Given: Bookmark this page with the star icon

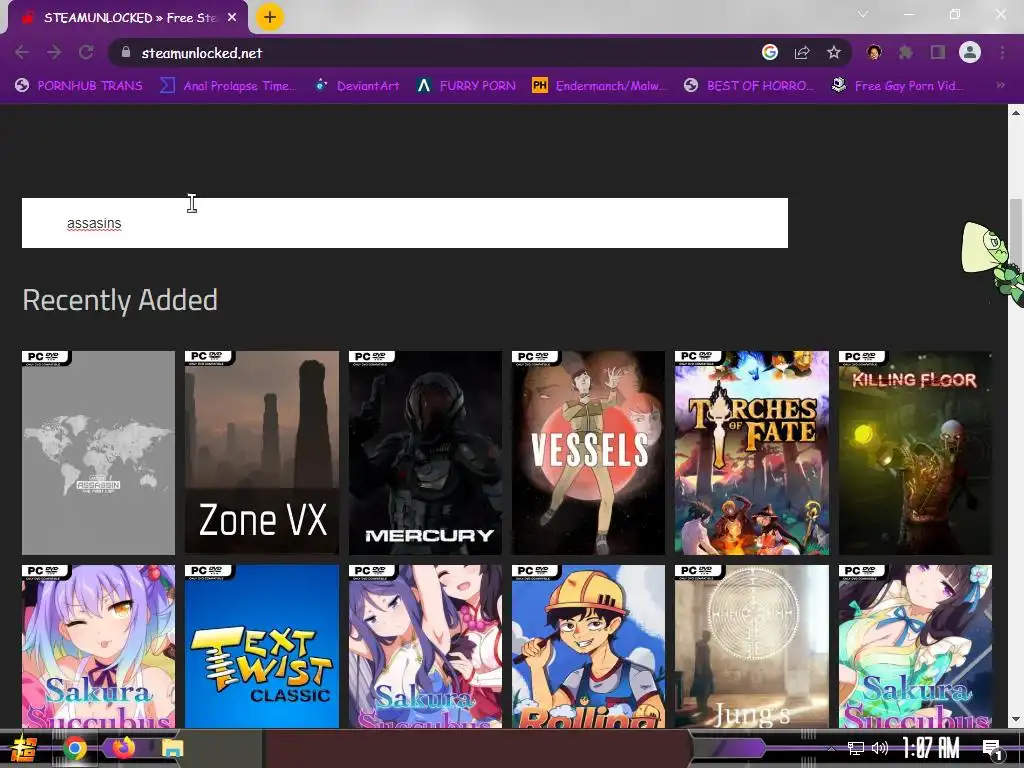Looking at the screenshot, I should coord(834,52).
